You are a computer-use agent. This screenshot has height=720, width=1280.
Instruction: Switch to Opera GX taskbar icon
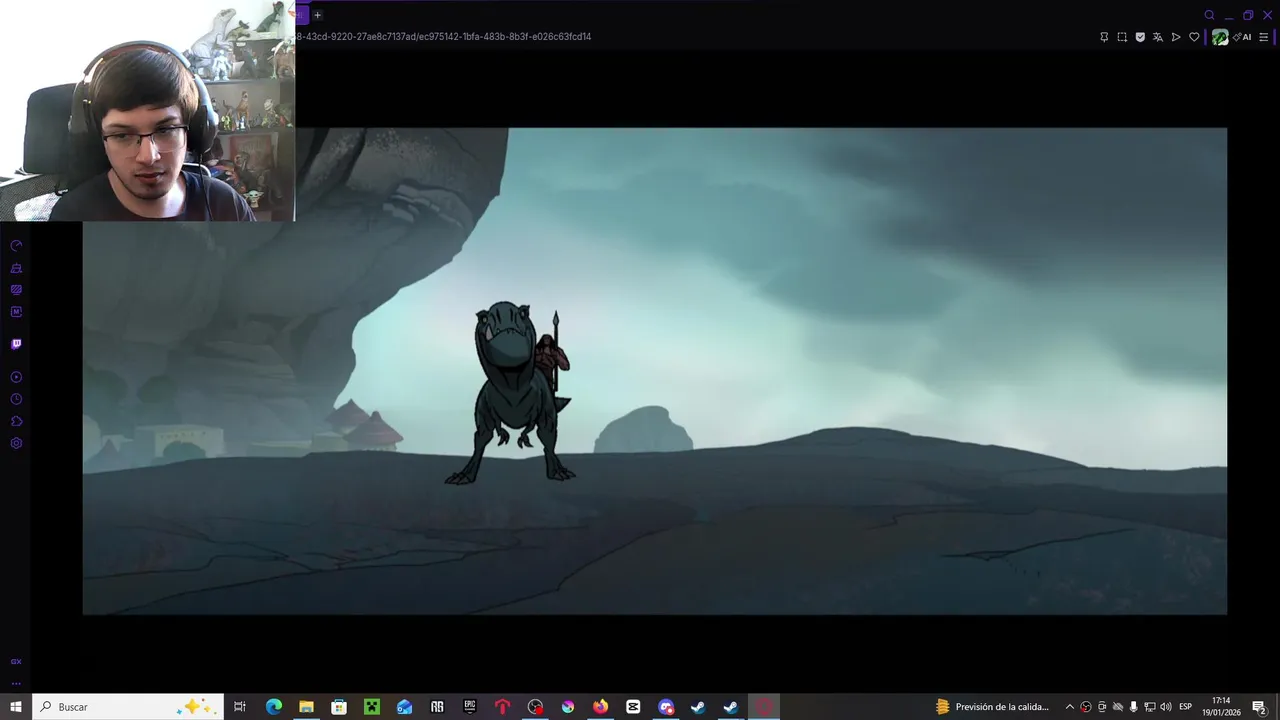coord(764,707)
